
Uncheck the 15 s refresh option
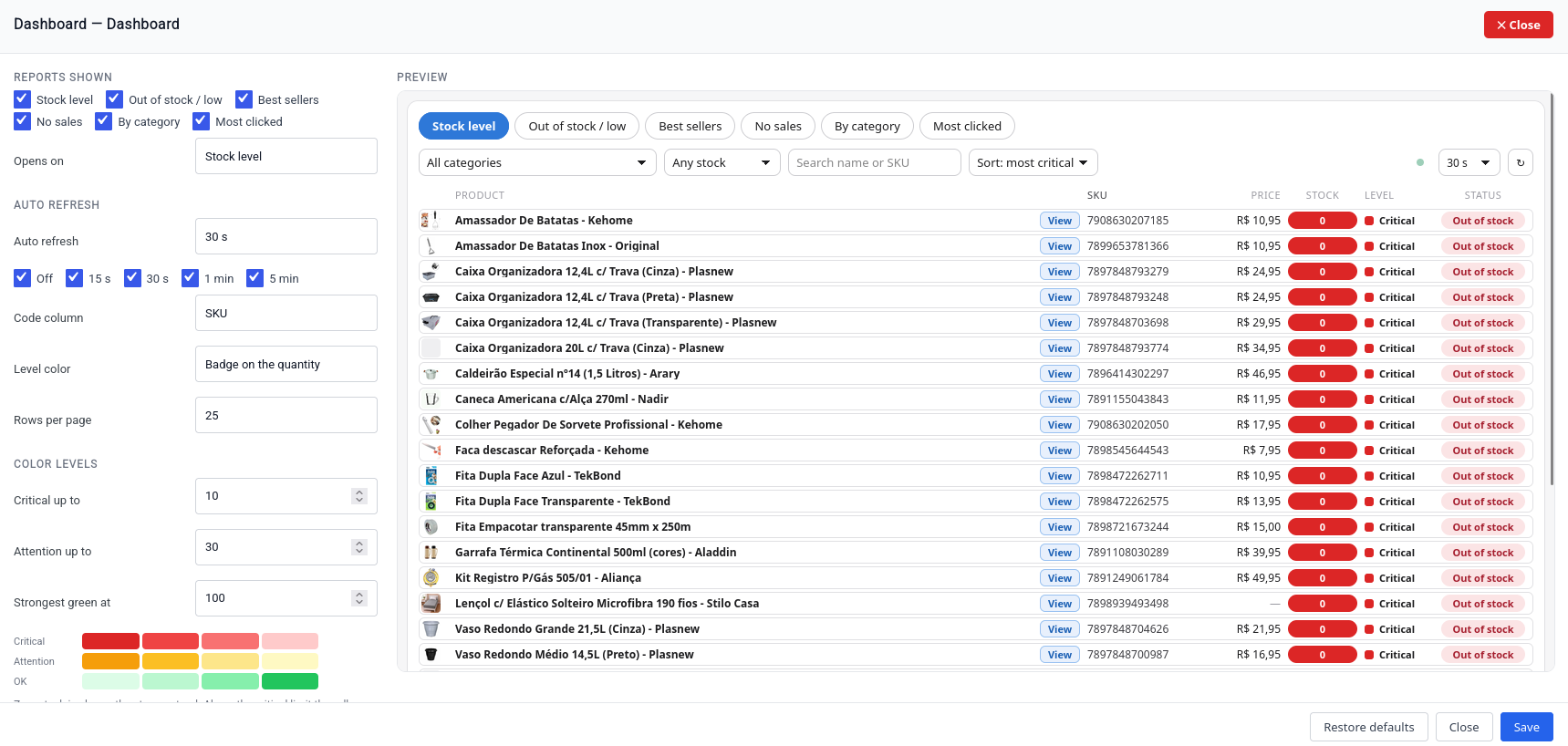pos(75,278)
